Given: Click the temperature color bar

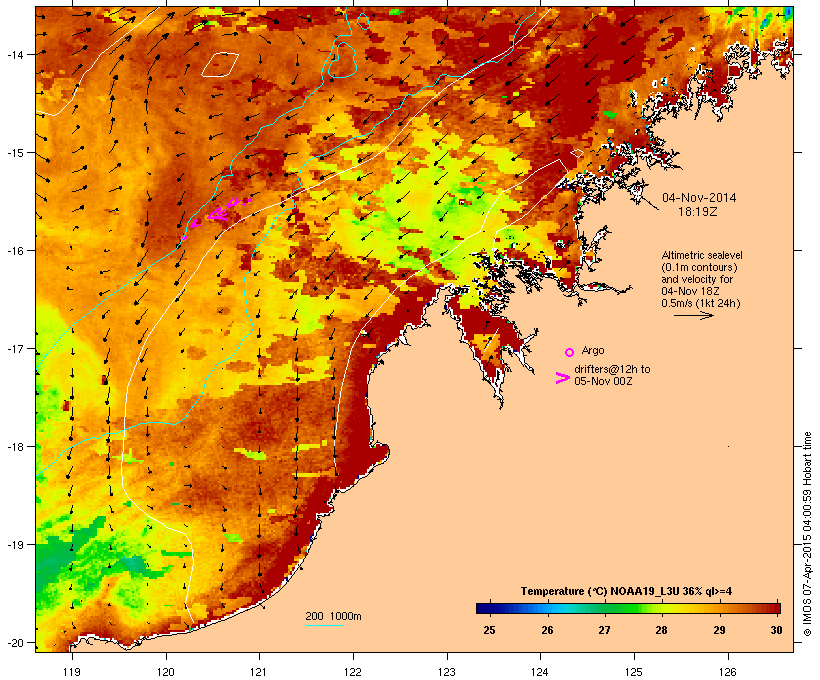Looking at the screenshot, I should pyautogui.click(x=628, y=608).
